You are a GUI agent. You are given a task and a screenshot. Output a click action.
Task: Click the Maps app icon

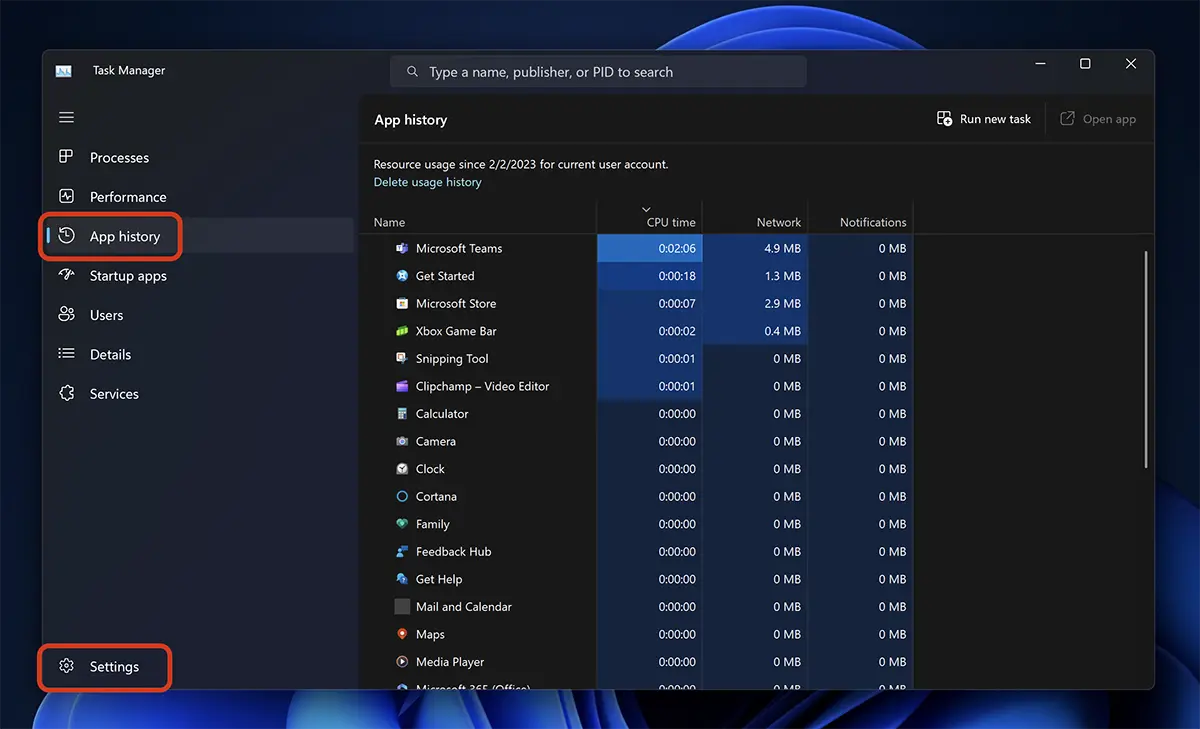(402, 634)
